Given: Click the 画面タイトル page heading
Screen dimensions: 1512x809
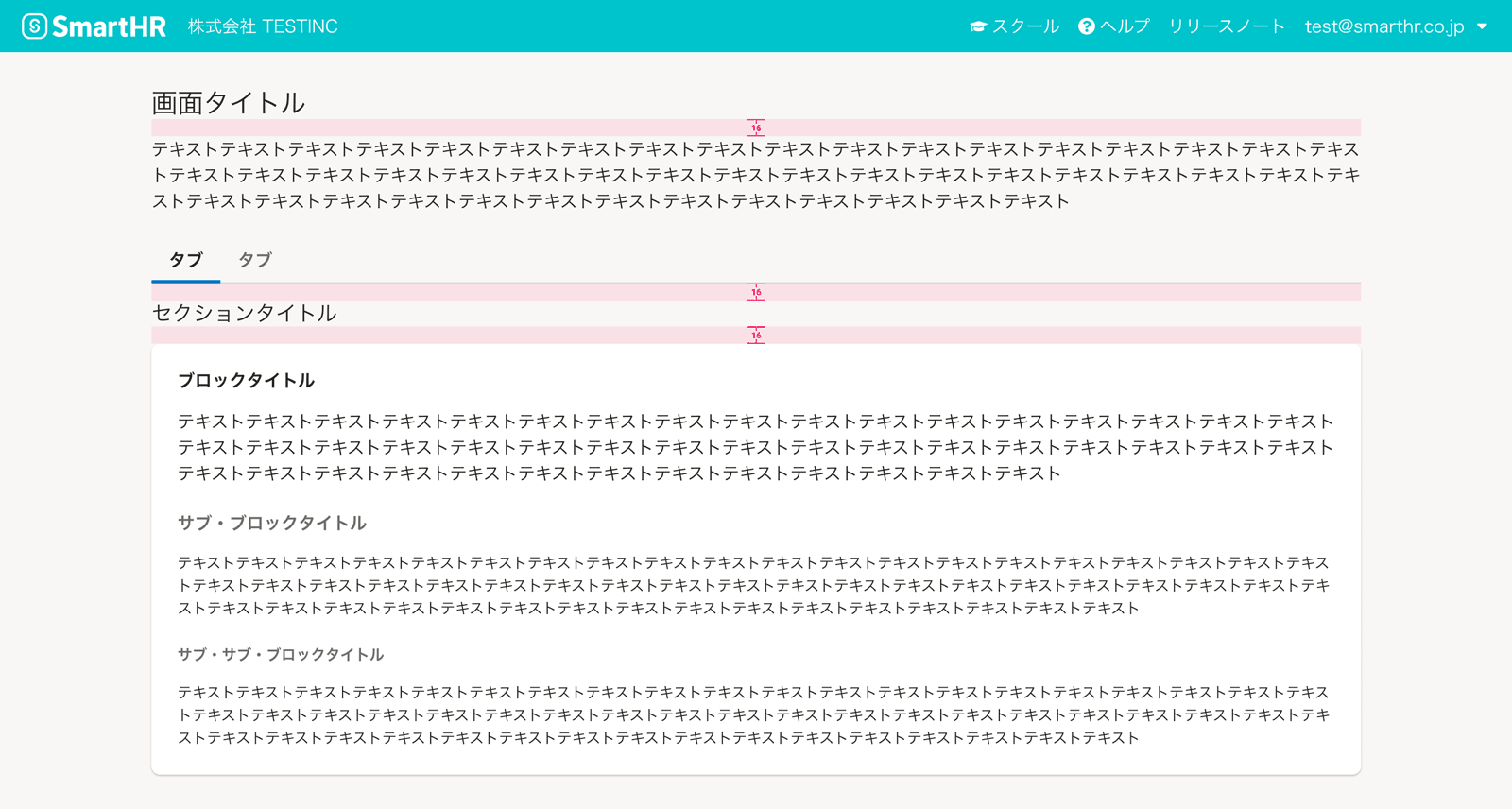Looking at the screenshot, I should click(x=229, y=103).
